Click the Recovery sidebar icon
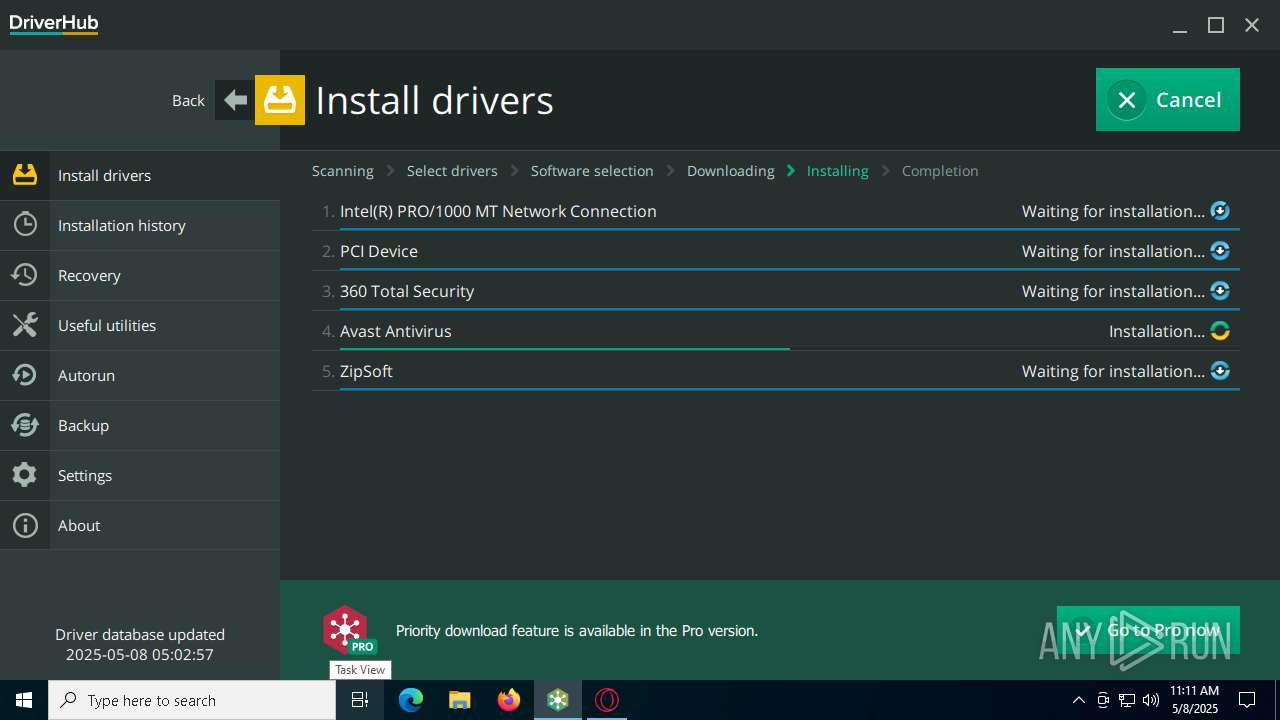The width and height of the screenshot is (1280, 720). (x=25, y=275)
